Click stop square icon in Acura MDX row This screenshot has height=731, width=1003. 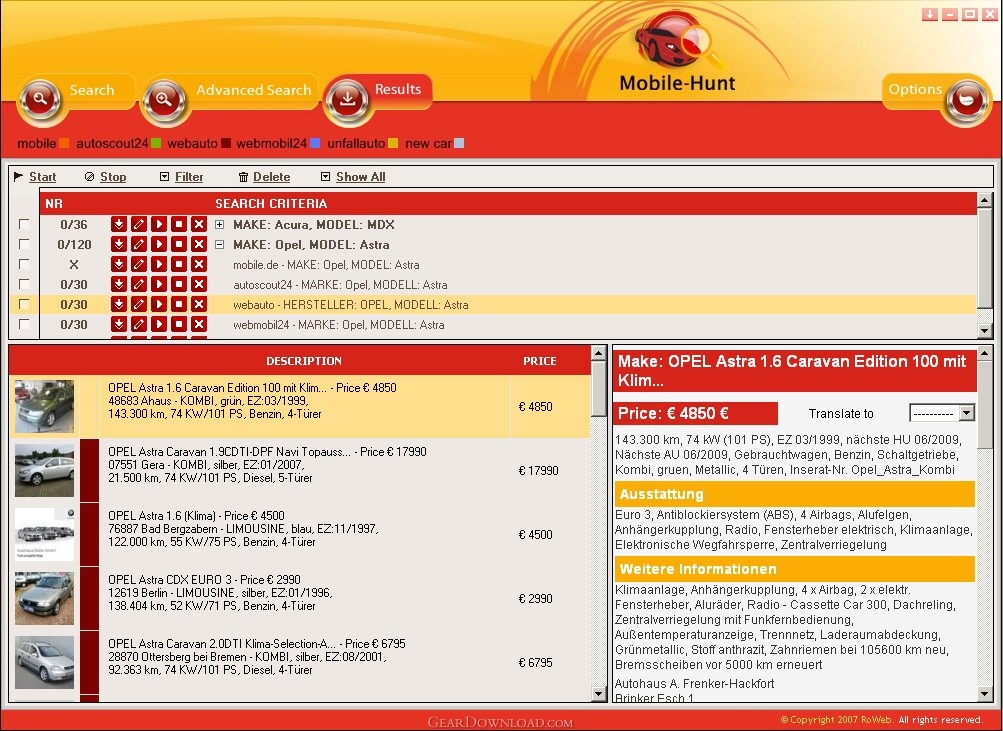tap(179, 224)
